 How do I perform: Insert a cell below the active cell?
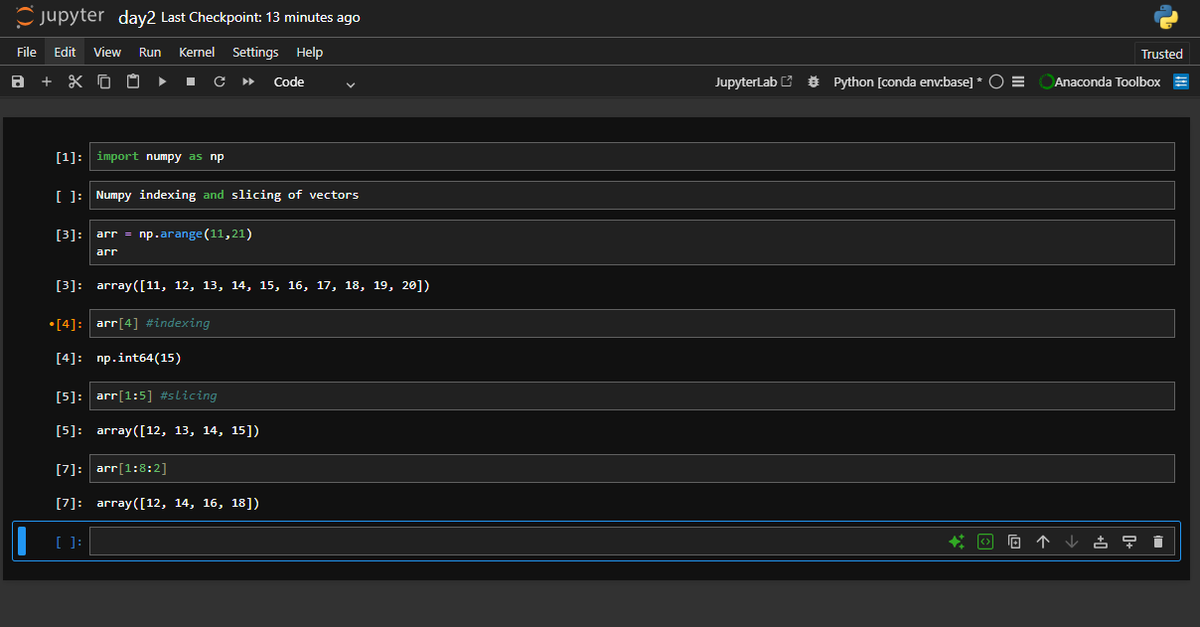click(1129, 542)
